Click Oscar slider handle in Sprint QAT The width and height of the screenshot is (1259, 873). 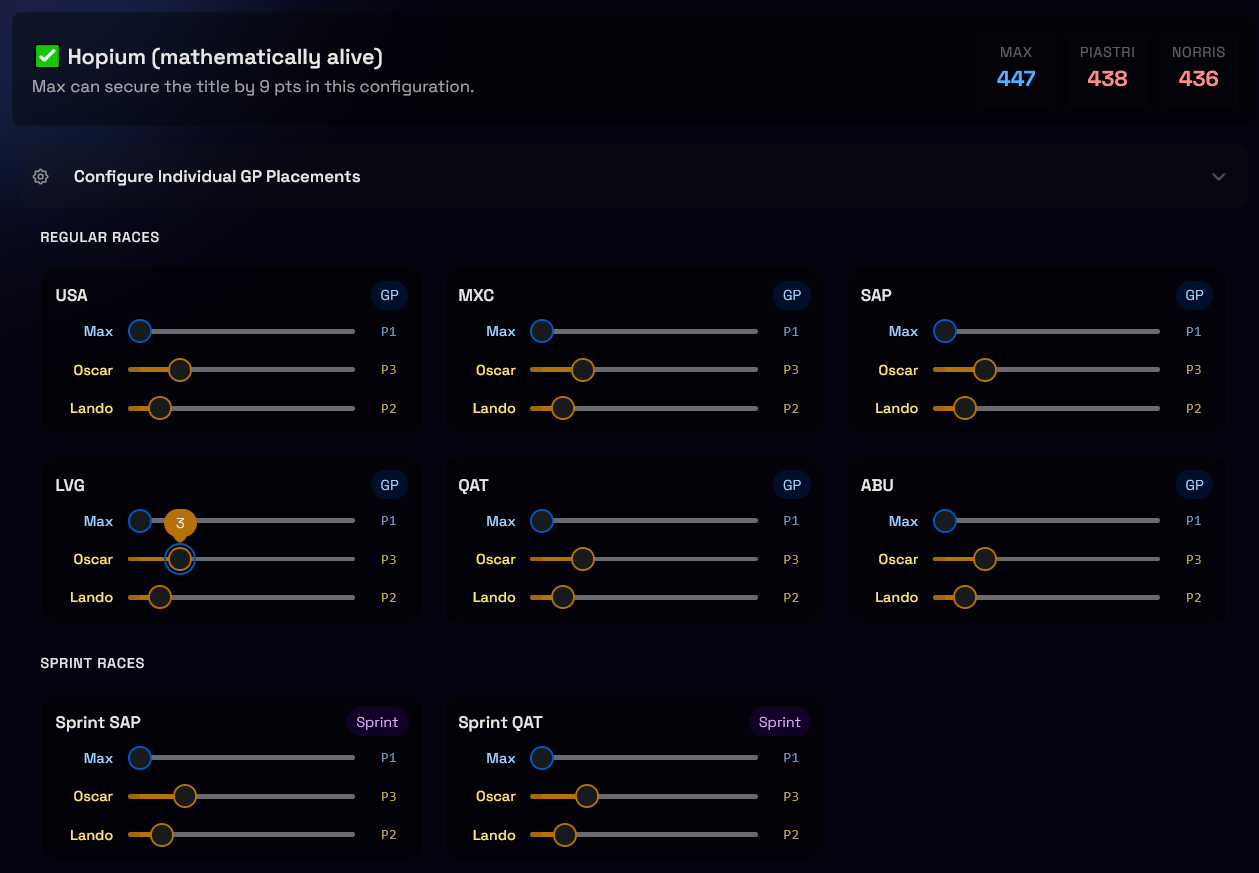click(586, 796)
